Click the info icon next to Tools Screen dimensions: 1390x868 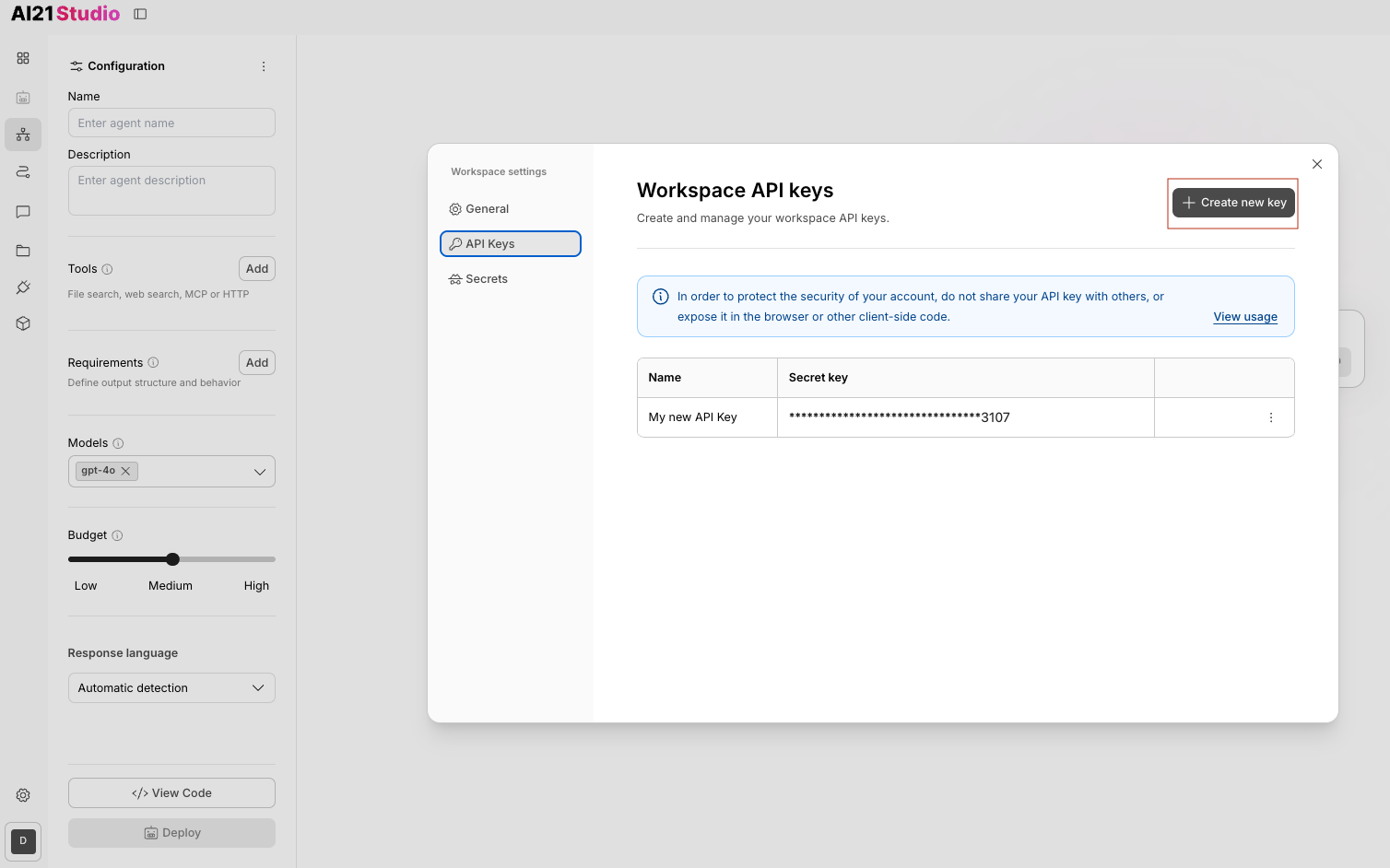pos(107,269)
